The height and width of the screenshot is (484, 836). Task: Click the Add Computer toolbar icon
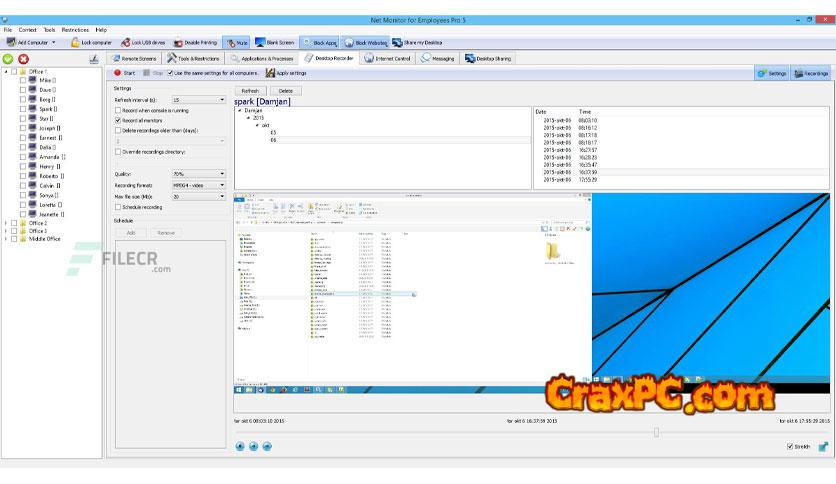click(11, 42)
